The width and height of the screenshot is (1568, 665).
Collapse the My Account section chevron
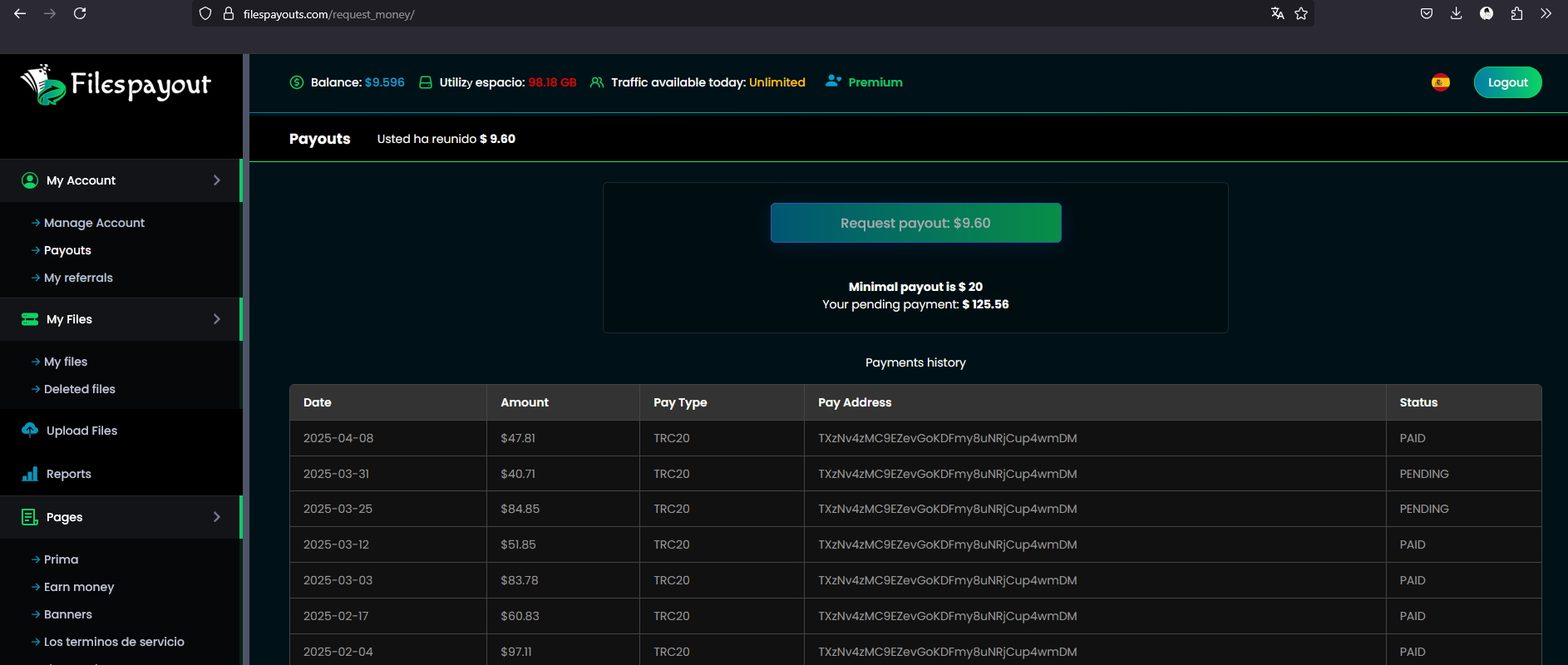coord(217,180)
